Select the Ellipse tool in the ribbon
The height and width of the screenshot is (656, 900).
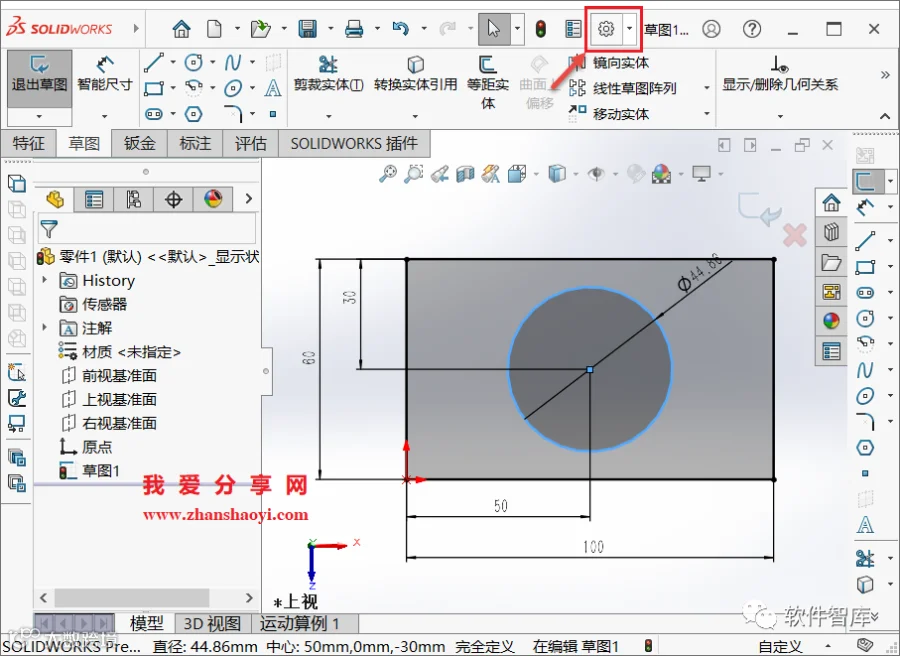pos(232,88)
